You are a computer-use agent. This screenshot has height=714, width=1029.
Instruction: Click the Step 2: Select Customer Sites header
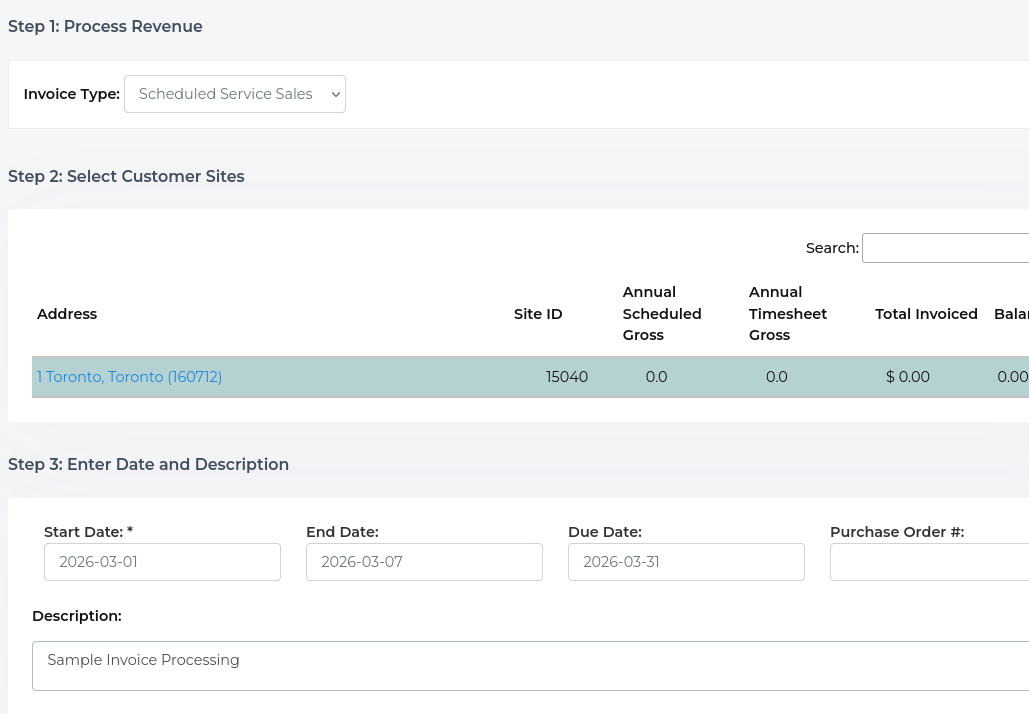[x=126, y=176]
